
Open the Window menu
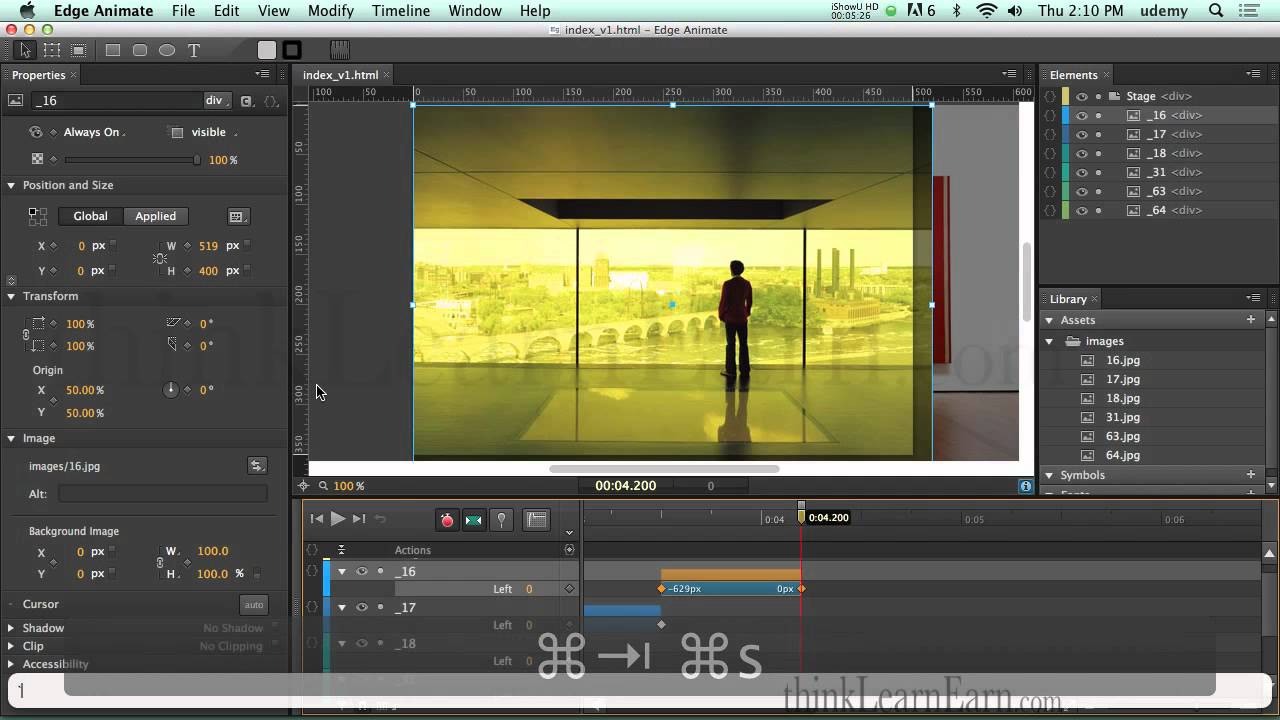475,11
